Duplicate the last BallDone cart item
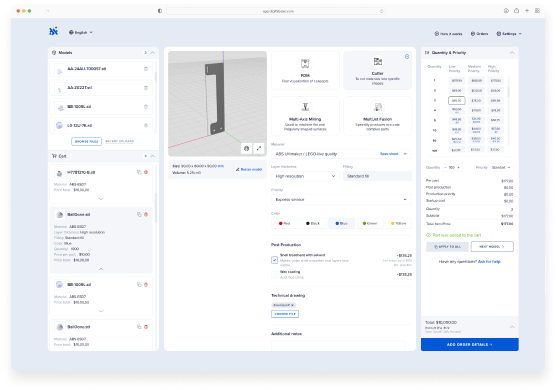Image resolution: width=558 pixels, height=391 pixels. 139,327
